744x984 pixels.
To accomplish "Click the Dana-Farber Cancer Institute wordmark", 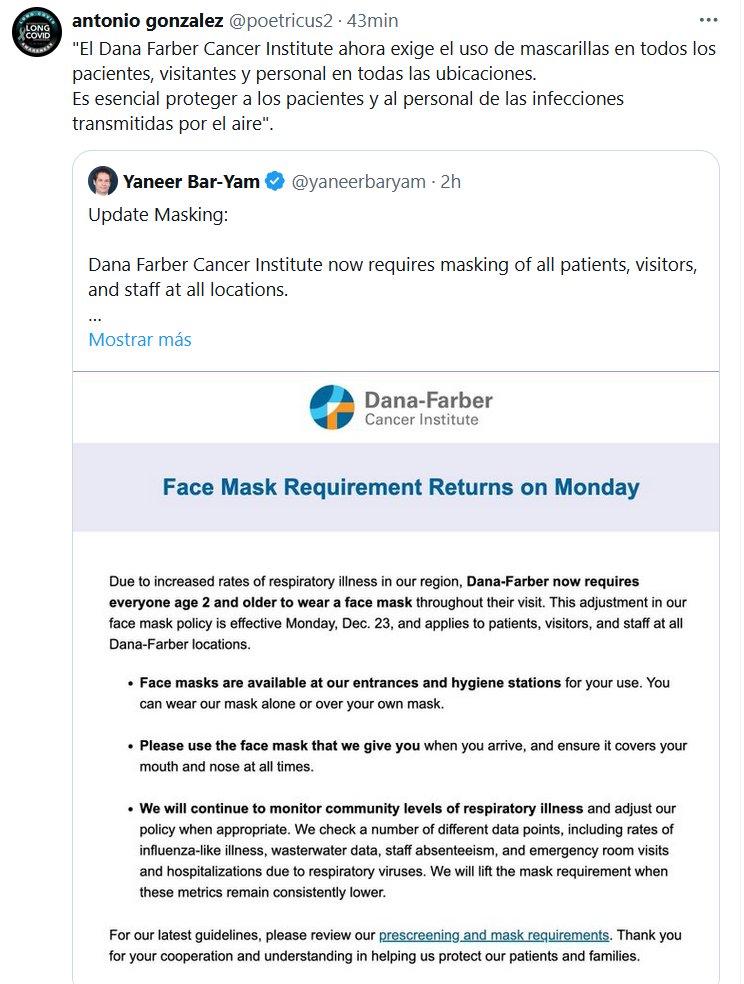I will coord(427,408).
